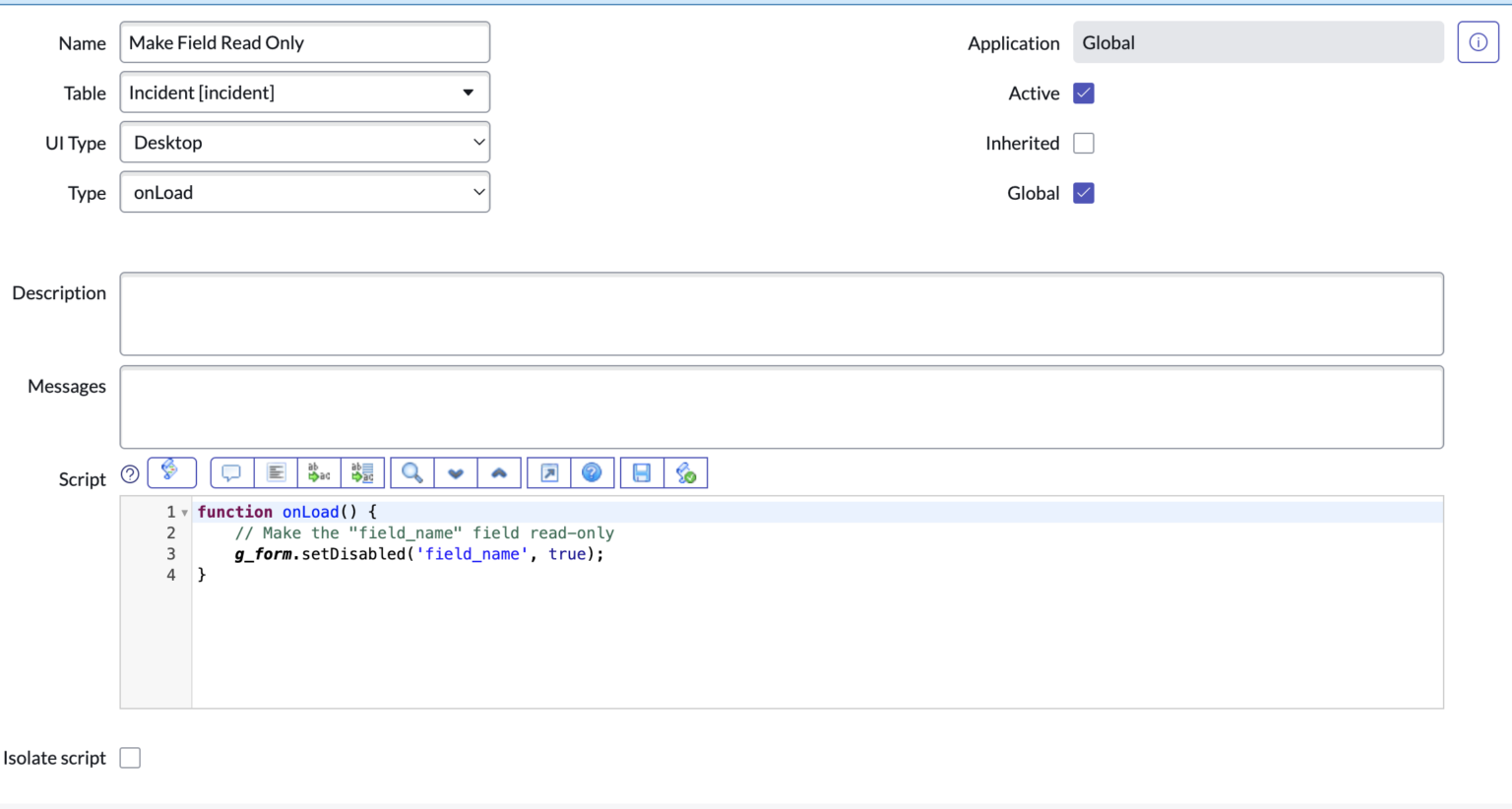The height and width of the screenshot is (809, 1512).
Task: Open search in the script editor
Action: pyautogui.click(x=411, y=472)
